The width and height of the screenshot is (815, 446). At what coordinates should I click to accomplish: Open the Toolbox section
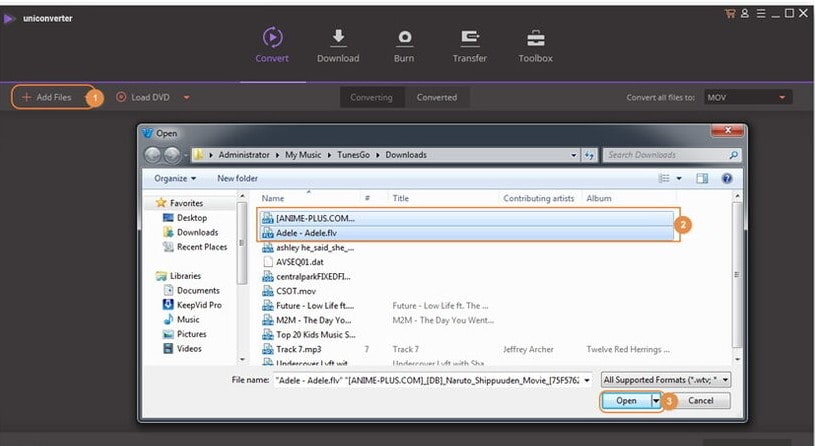pyautogui.click(x=535, y=45)
